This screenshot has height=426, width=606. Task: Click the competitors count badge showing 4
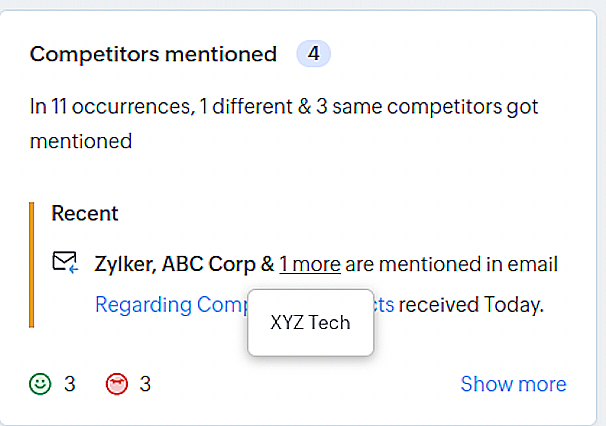coord(313,54)
